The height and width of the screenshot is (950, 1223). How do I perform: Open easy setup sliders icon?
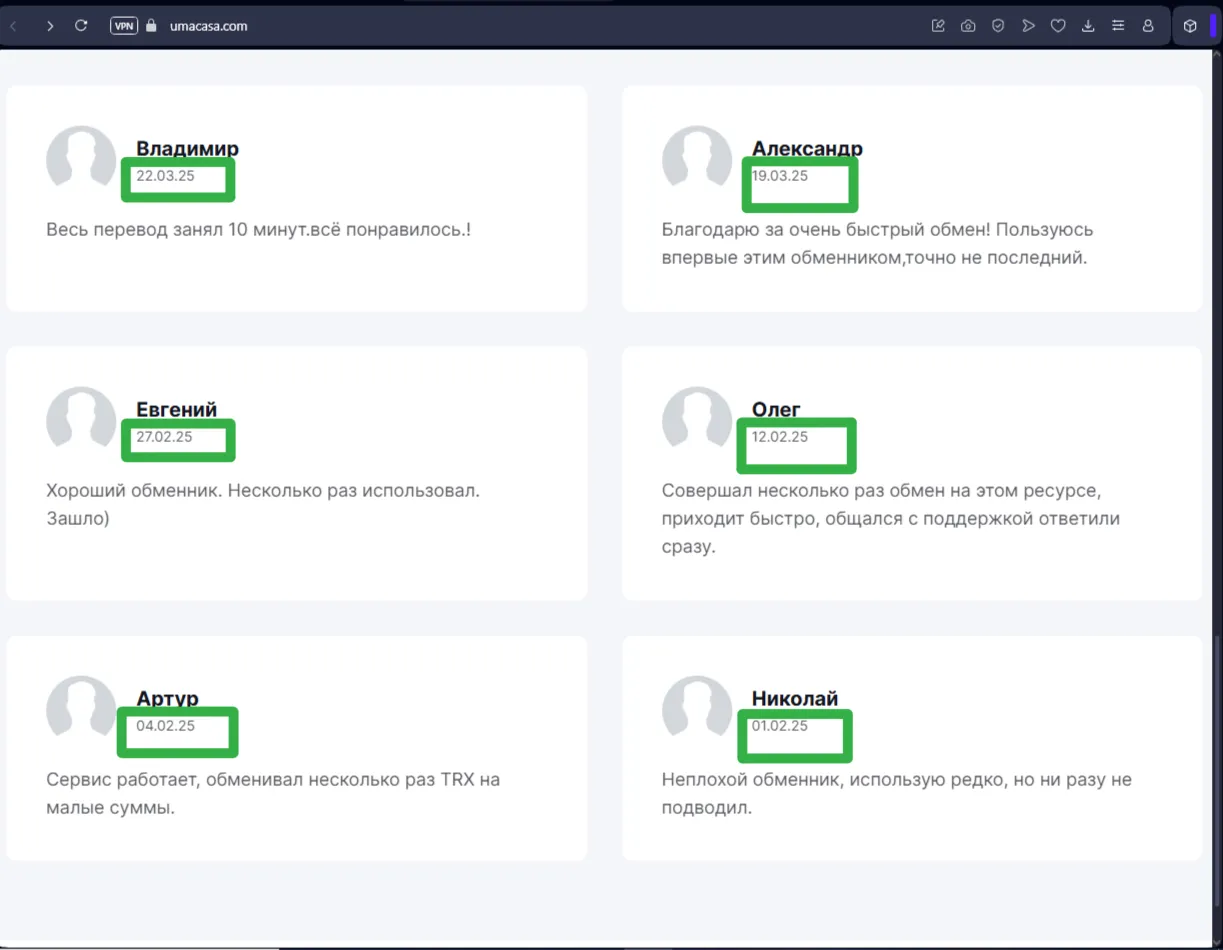click(1118, 26)
